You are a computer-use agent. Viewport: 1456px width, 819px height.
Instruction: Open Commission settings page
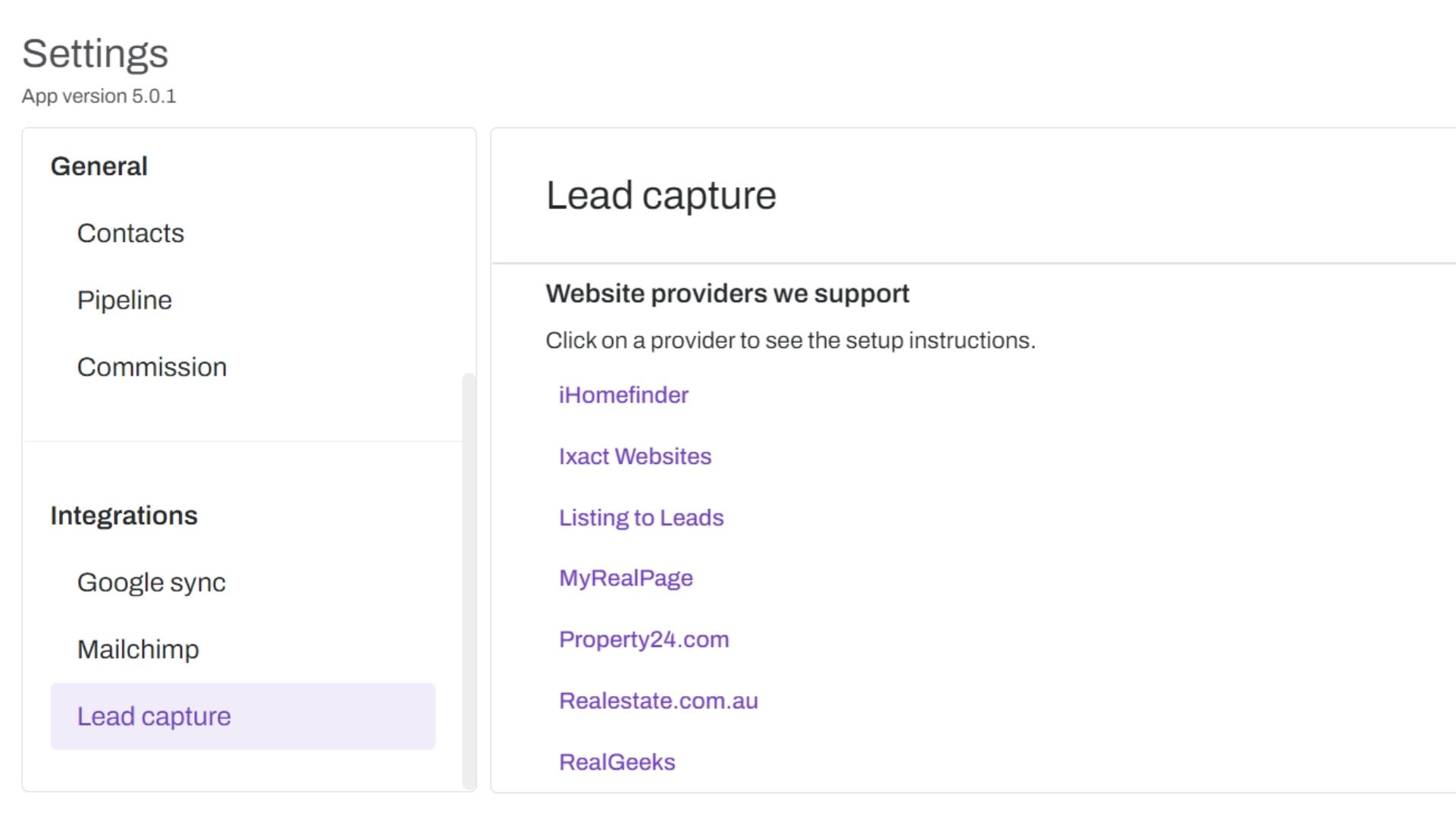152,367
